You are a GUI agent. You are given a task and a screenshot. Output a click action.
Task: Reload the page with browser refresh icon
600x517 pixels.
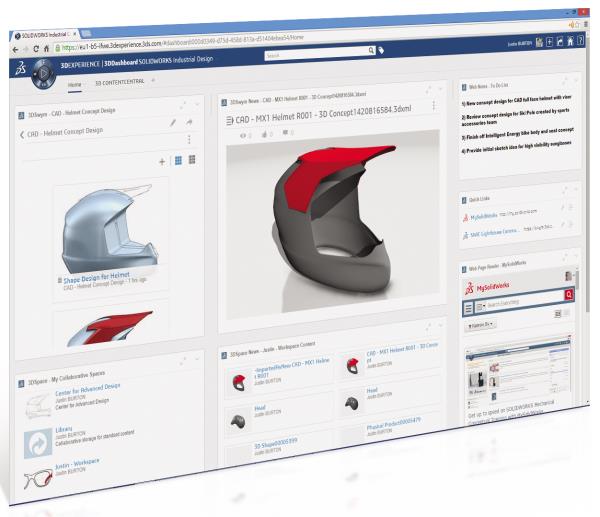[x=36, y=49]
